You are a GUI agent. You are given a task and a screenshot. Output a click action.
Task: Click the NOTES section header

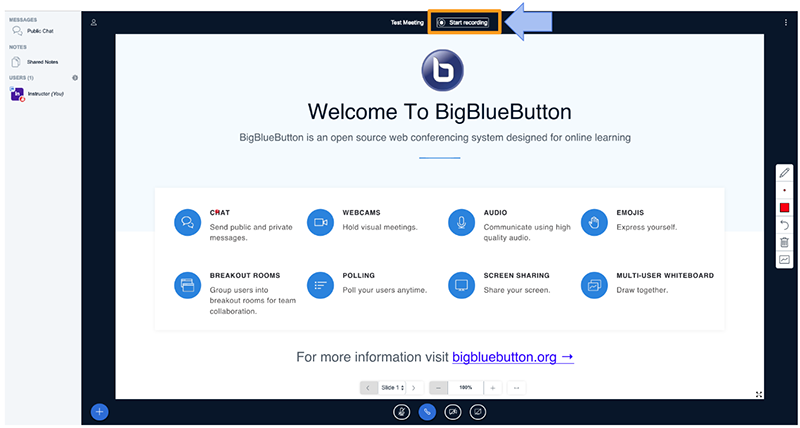point(18,47)
